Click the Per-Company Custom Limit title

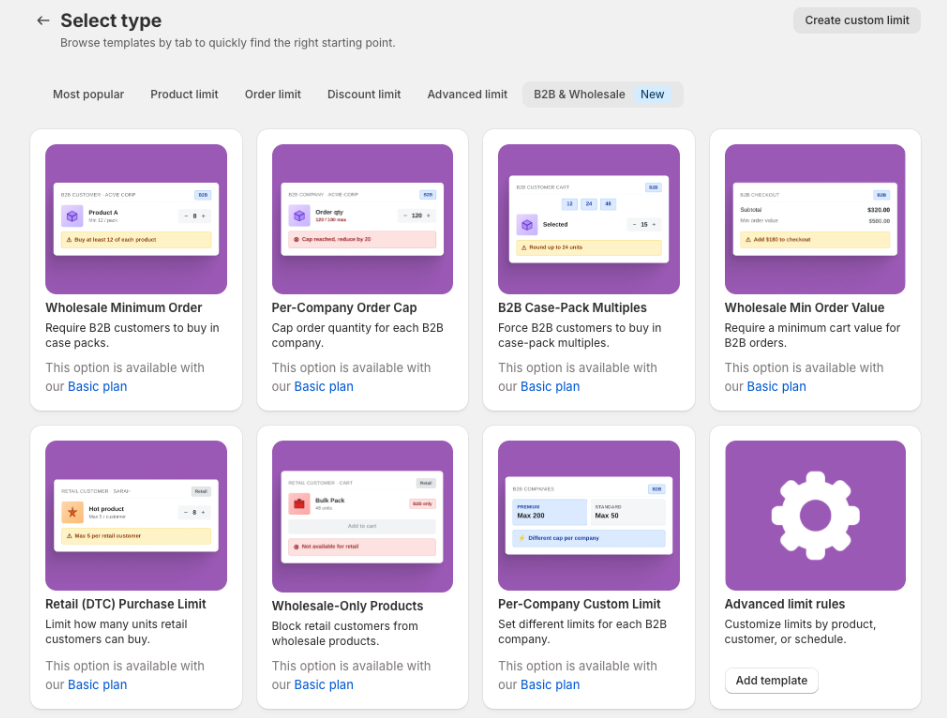pos(579,604)
